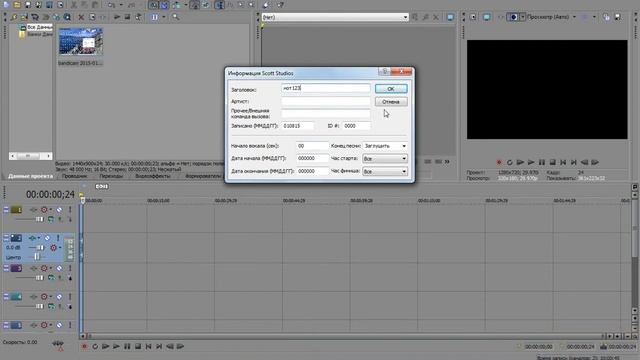Click Play under the preview window
The height and width of the screenshot is (360, 640).
(x=531, y=162)
